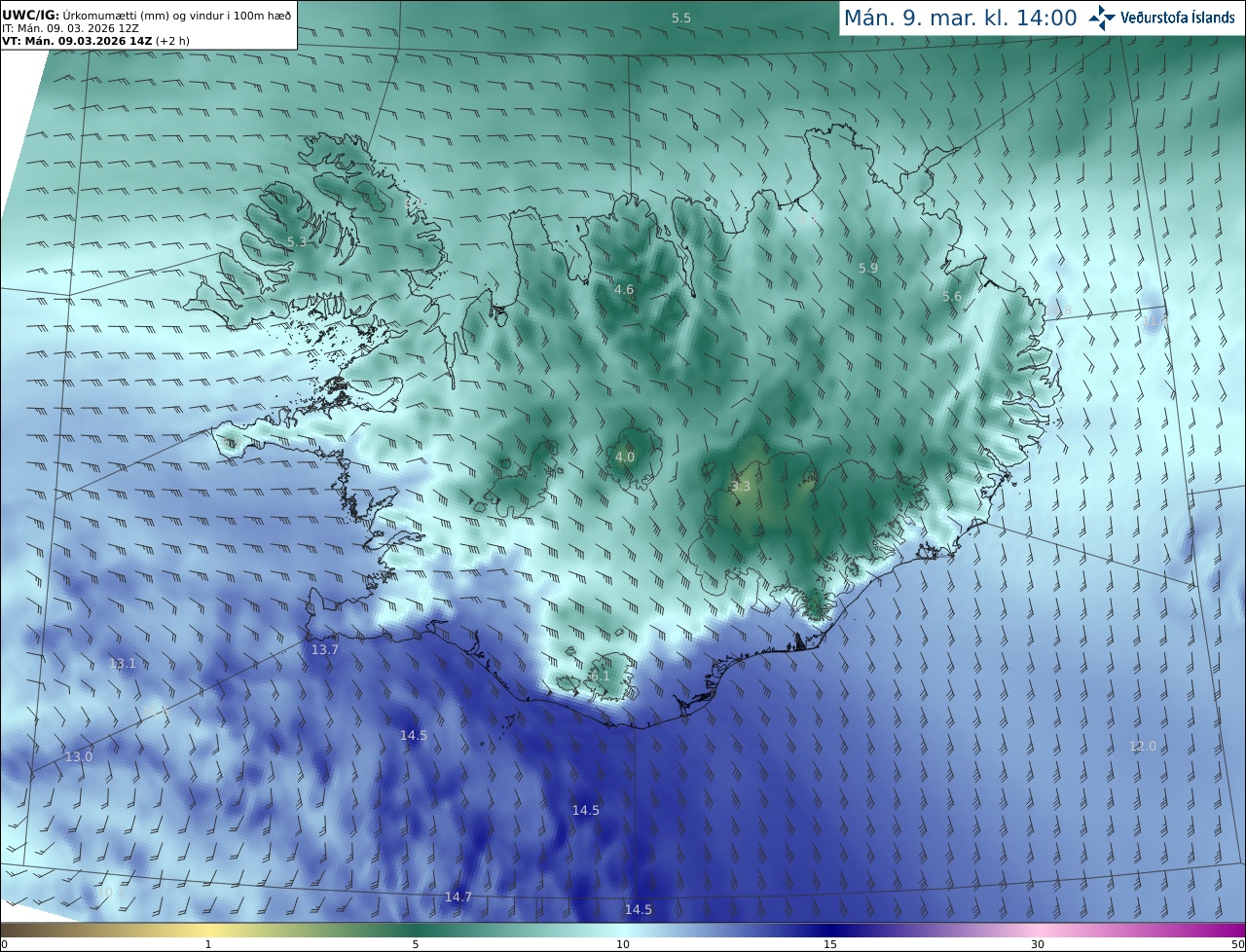The height and width of the screenshot is (952, 1246).
Task: Click the 30 tick on the color scale
Action: [1038, 944]
